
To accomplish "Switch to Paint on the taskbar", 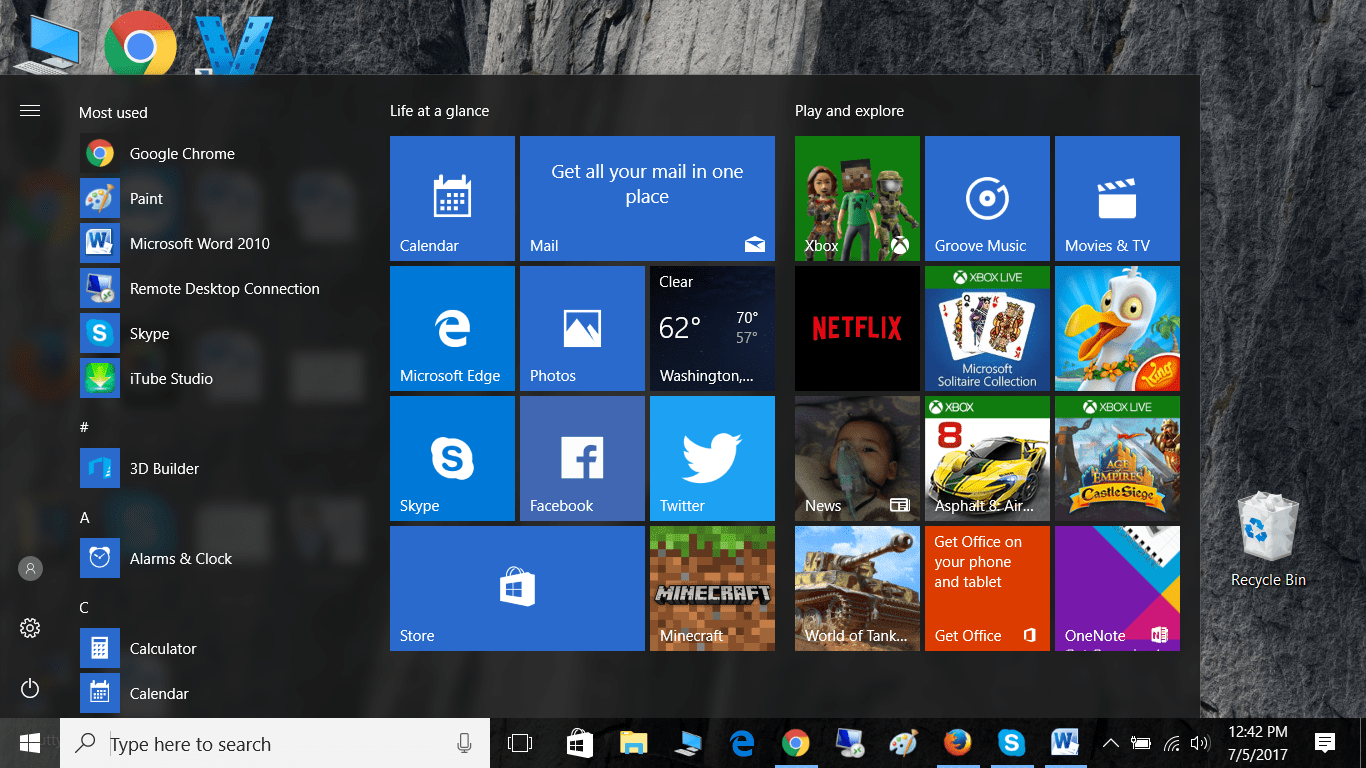I will pyautogui.click(x=903, y=743).
